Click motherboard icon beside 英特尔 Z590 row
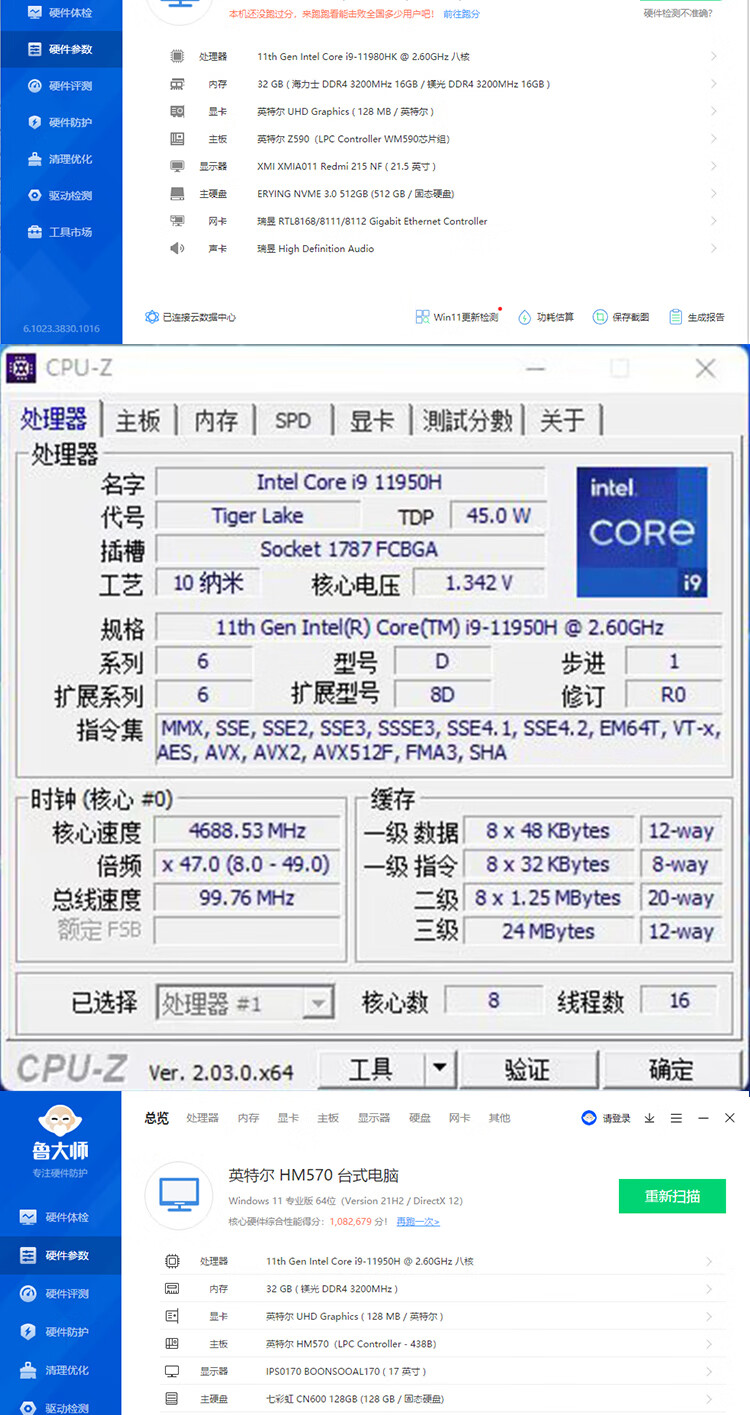 177,139
